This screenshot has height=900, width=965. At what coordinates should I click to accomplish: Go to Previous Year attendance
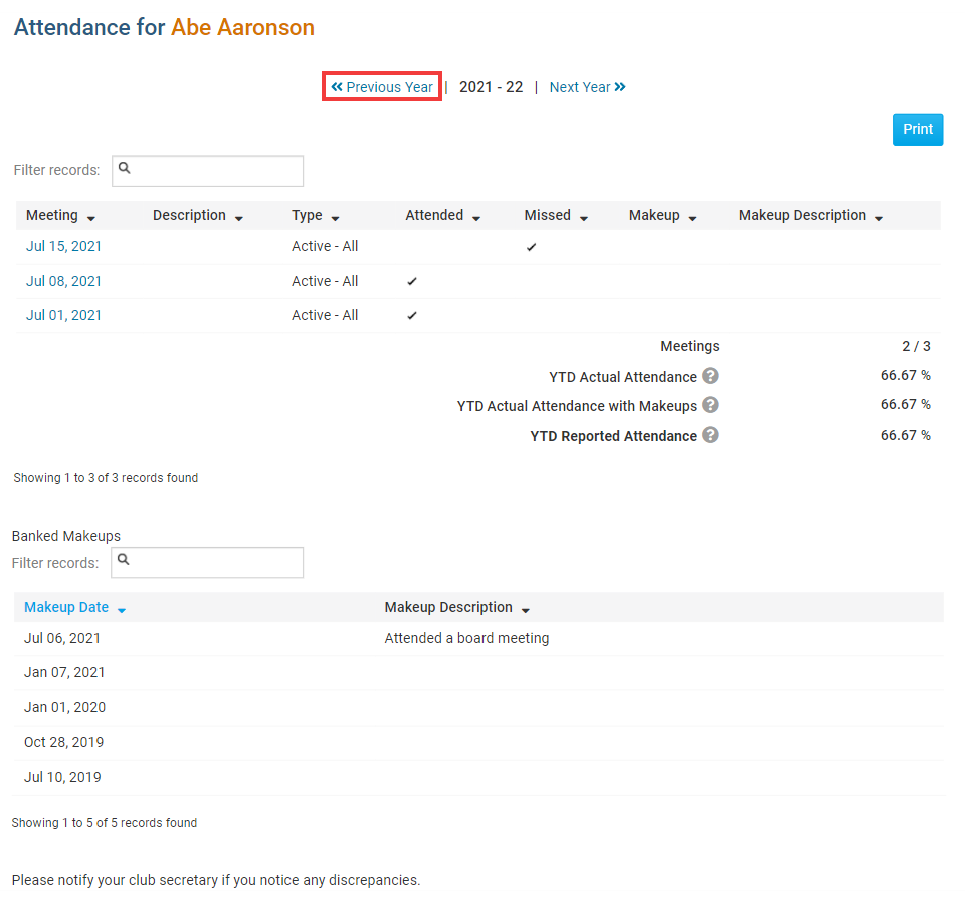[x=382, y=87]
